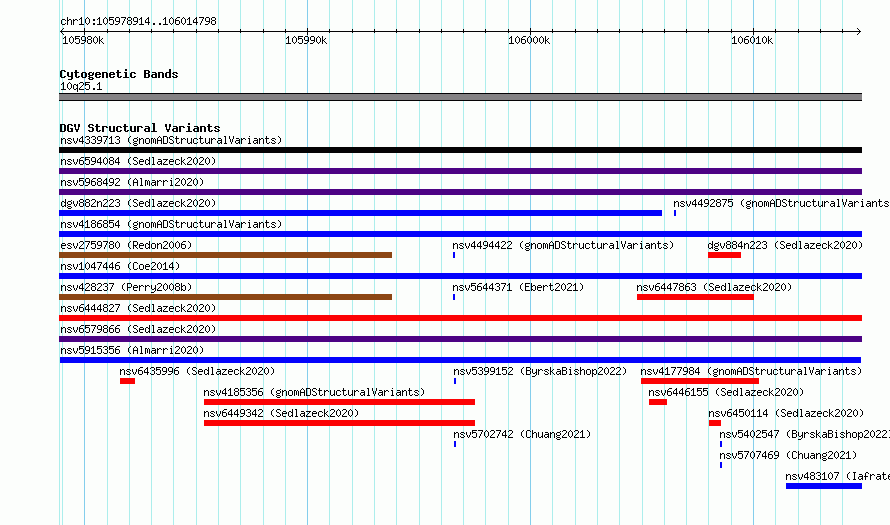Open nsv5707469 (Chuang2021) label
The width and height of the screenshot is (890, 525).
pos(788,455)
